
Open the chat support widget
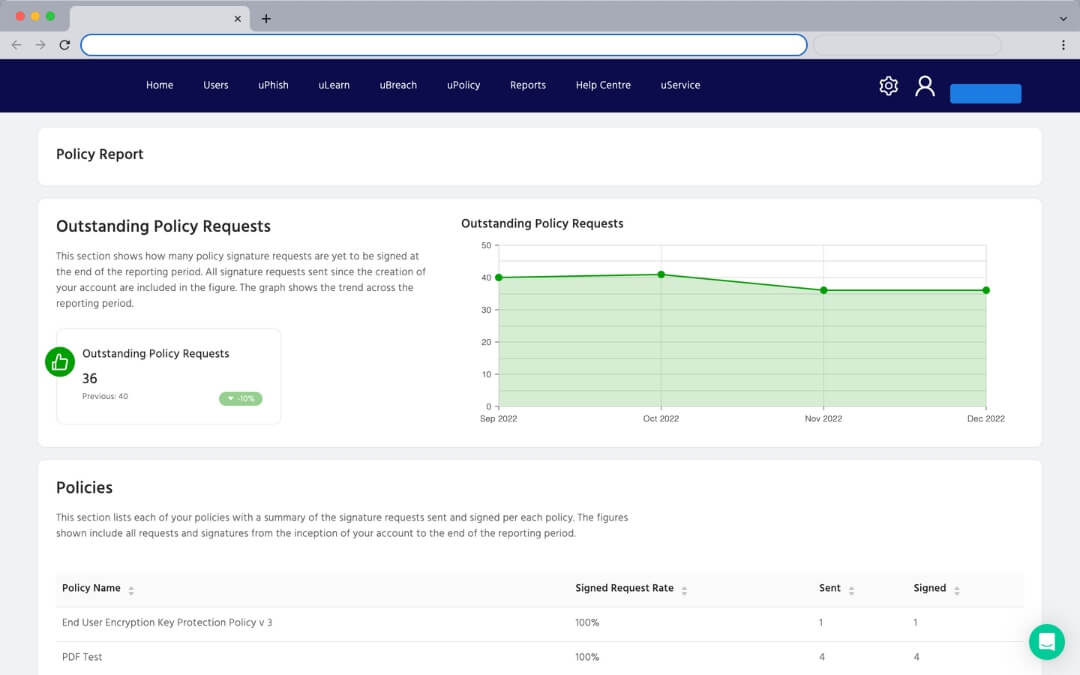(1046, 642)
